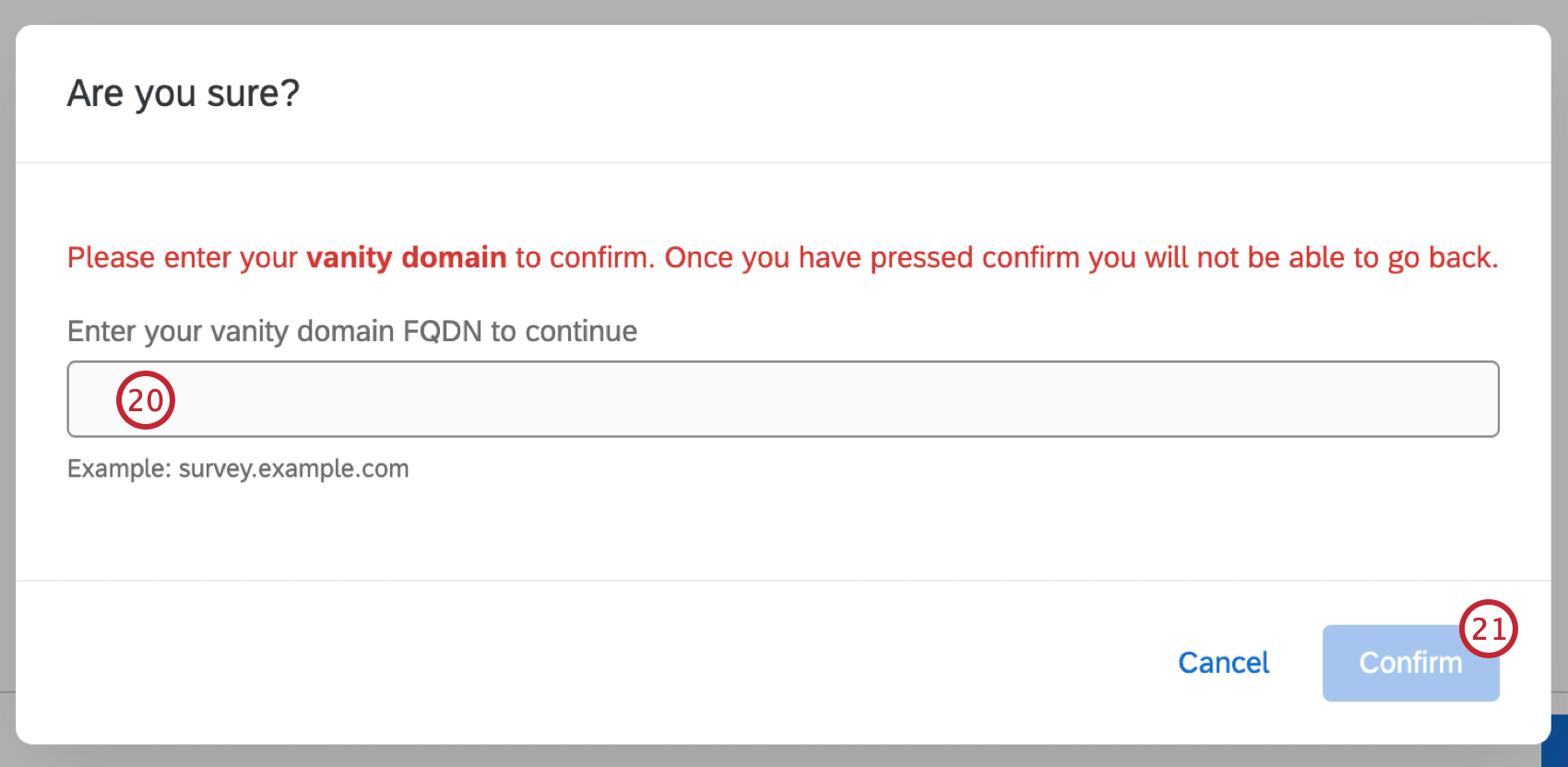Click inside the vanity domain input field
Screen dimensions: 1568x767
pyautogui.click(x=738, y=398)
